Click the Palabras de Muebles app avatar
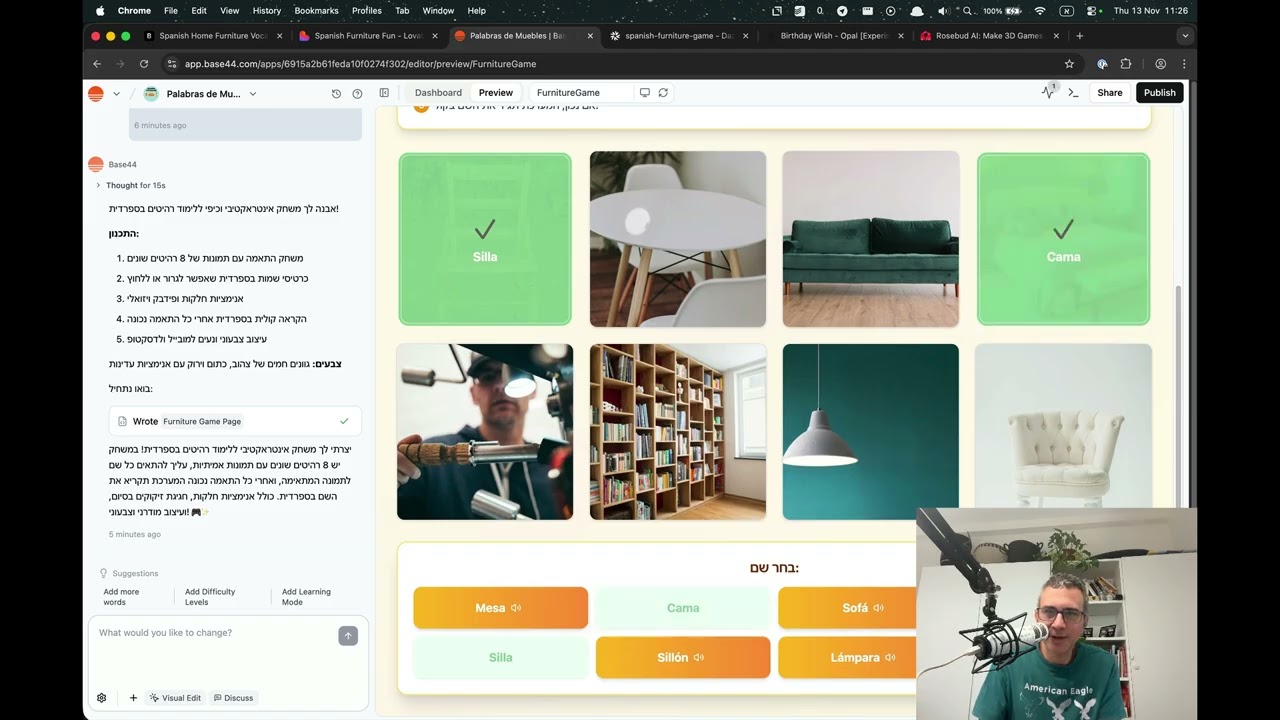1280x720 pixels. coord(151,94)
